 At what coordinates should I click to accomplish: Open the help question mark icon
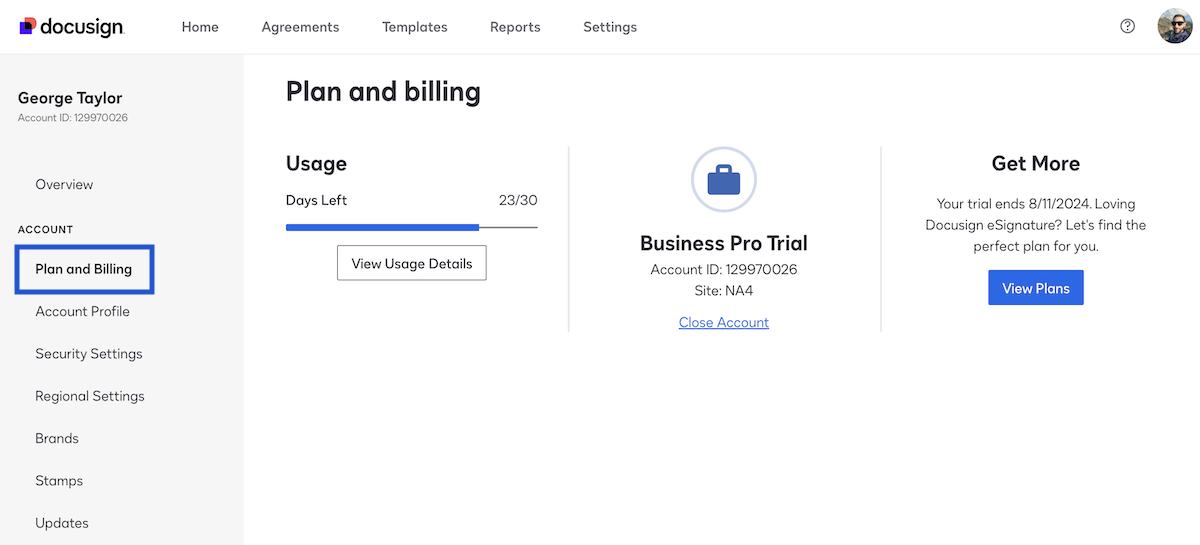click(x=1128, y=27)
